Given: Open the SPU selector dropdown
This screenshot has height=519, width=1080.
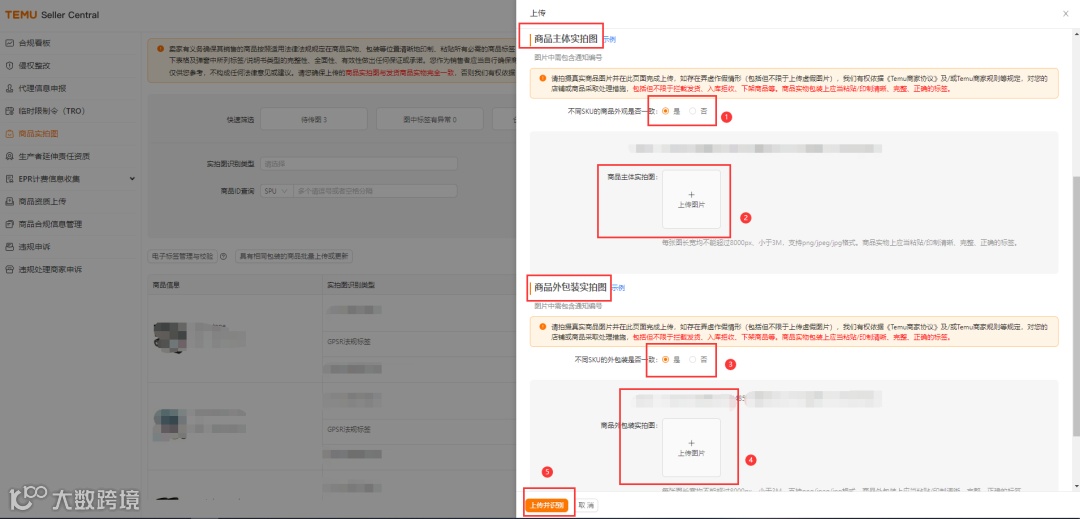Looking at the screenshot, I should click(x=276, y=191).
